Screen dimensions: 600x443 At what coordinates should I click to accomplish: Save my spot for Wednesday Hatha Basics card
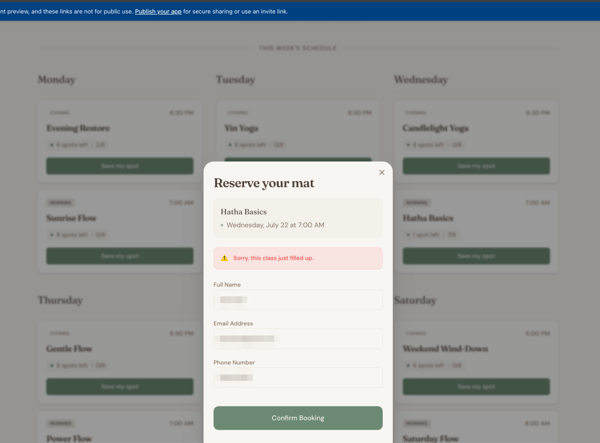pos(476,256)
